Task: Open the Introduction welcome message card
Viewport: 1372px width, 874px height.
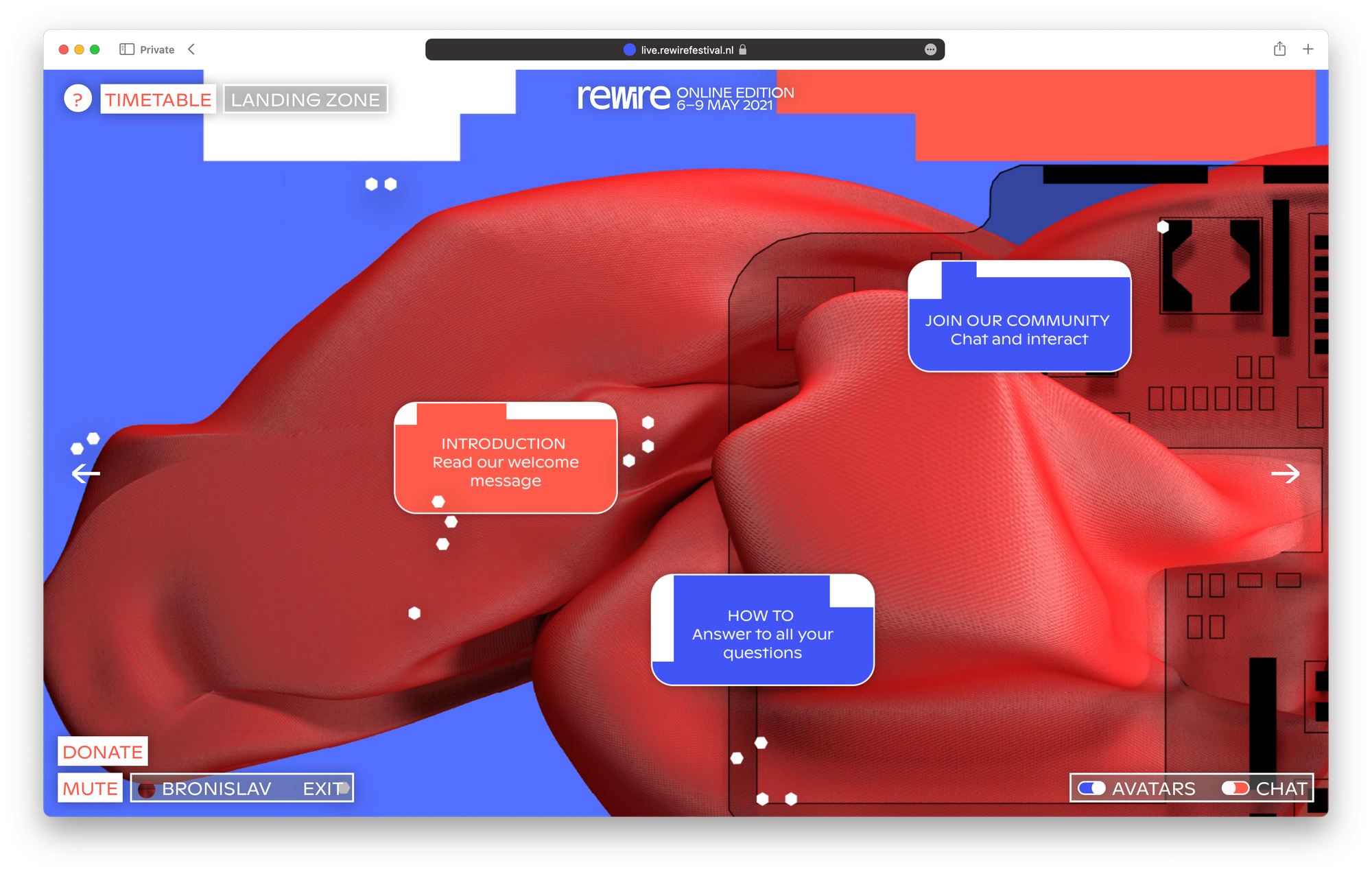Action: coord(506,462)
